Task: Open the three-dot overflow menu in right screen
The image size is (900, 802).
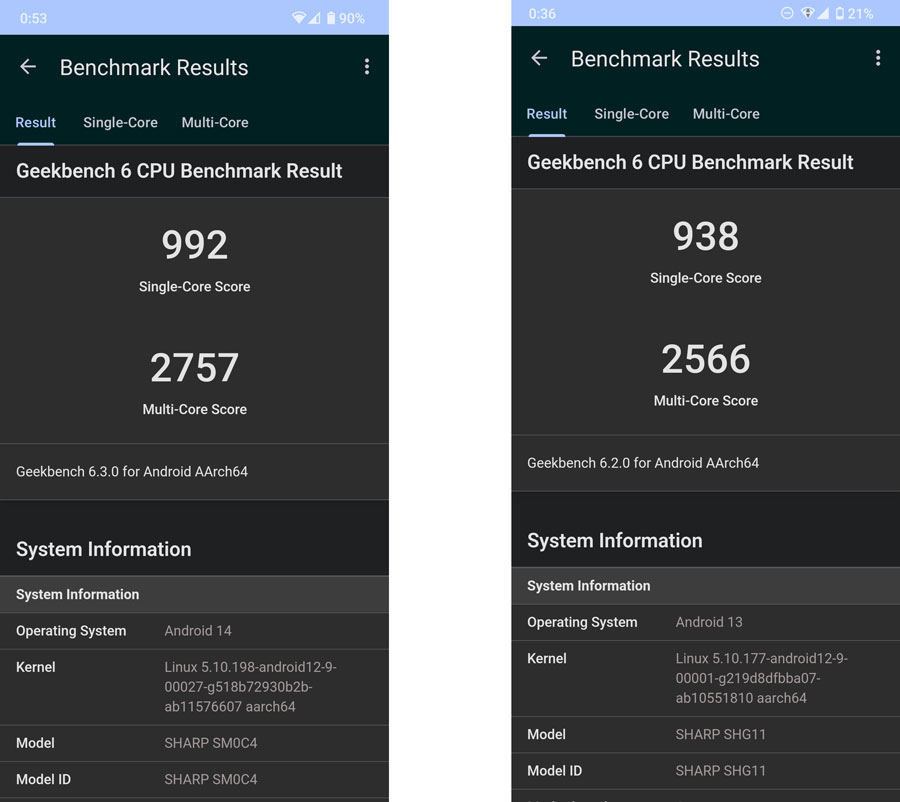Action: pyautogui.click(x=878, y=58)
